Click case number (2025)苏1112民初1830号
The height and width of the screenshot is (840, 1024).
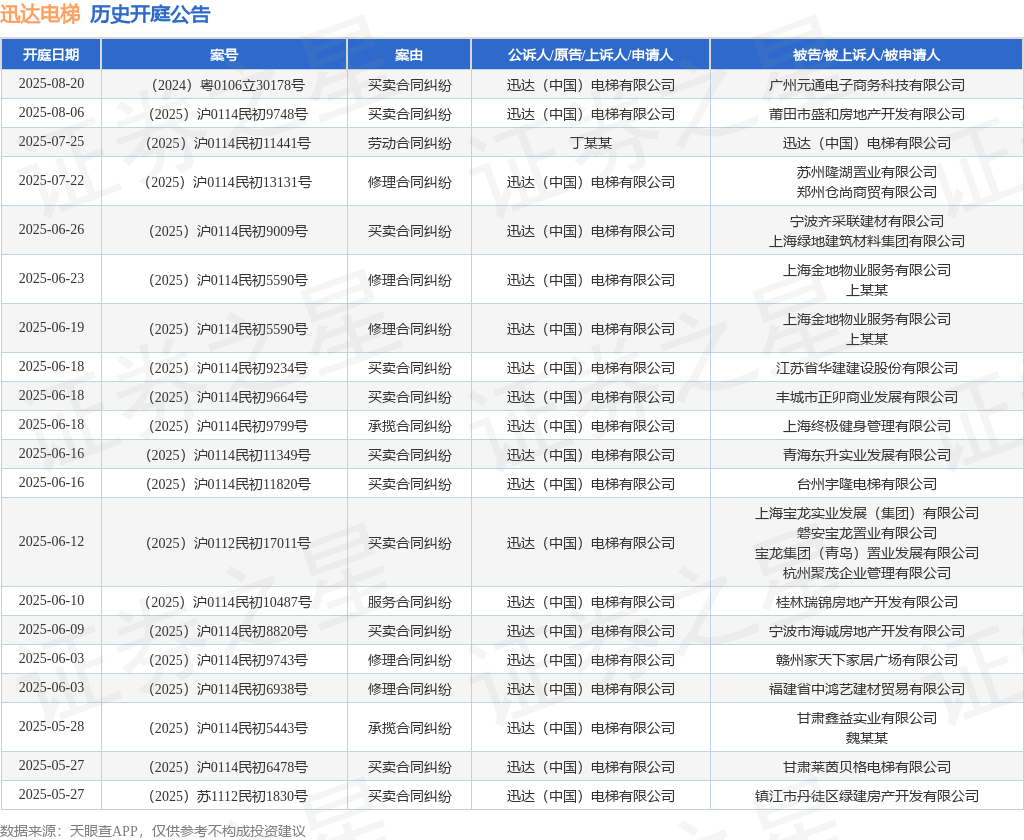[224, 796]
